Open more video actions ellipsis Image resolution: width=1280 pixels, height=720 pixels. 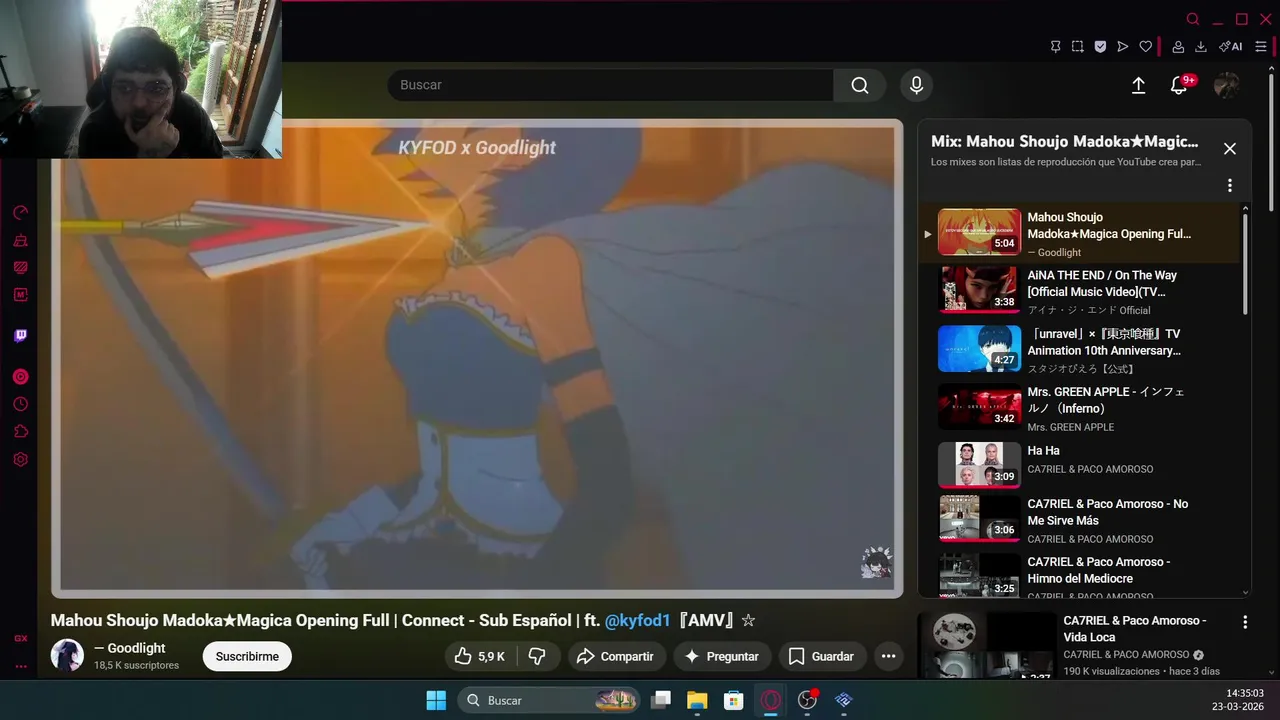pyautogui.click(x=888, y=656)
